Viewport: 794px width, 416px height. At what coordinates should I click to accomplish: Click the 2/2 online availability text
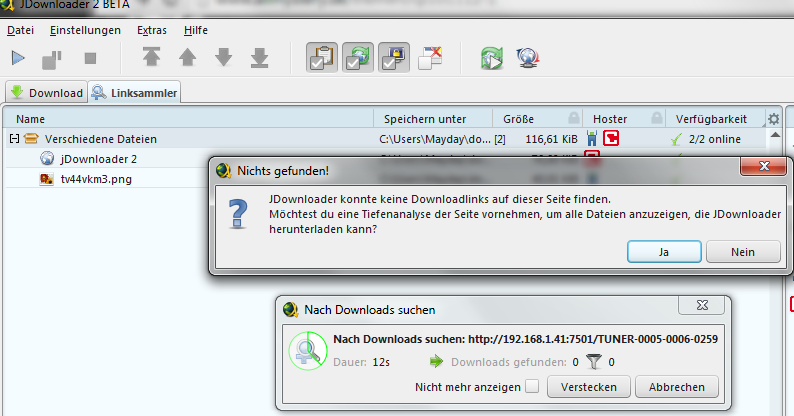click(714, 139)
